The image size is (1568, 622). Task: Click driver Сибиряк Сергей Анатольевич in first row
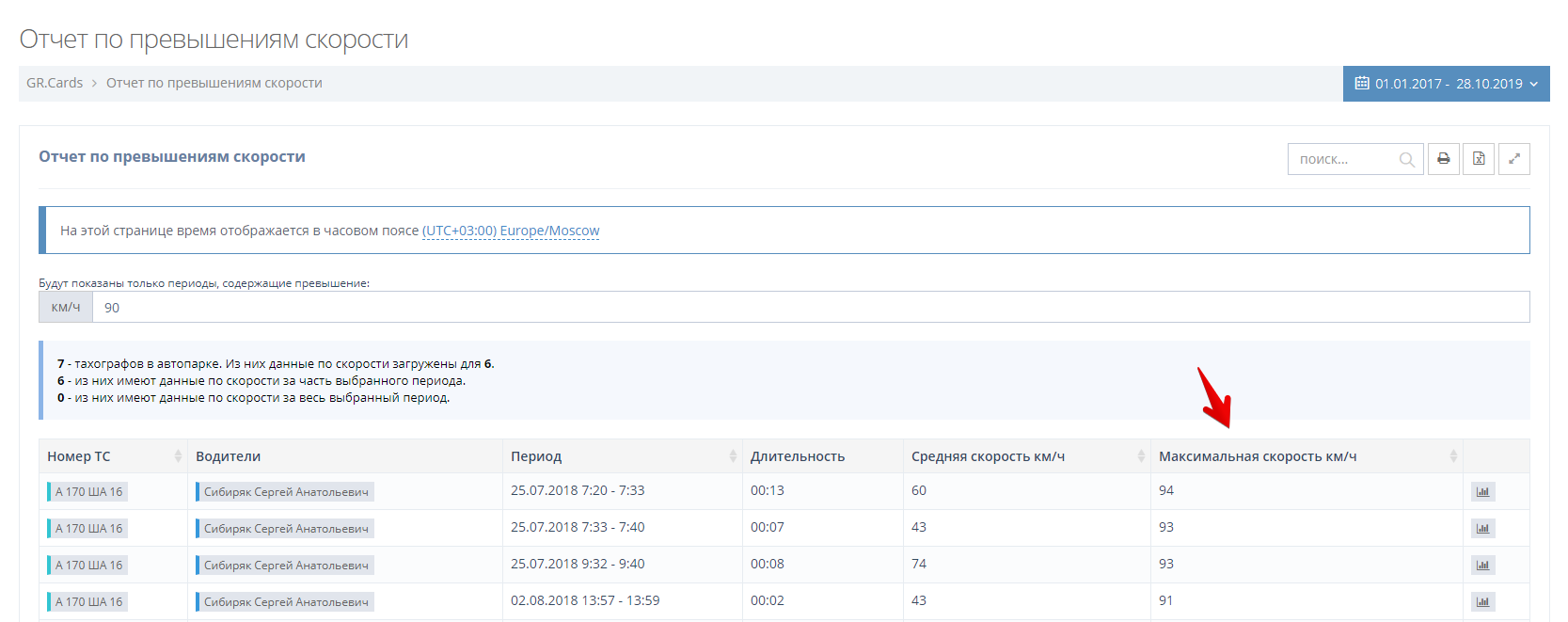coord(286,492)
